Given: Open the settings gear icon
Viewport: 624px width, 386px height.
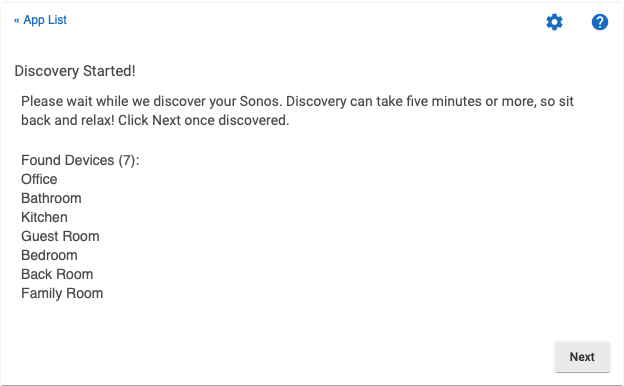Looking at the screenshot, I should (554, 22).
